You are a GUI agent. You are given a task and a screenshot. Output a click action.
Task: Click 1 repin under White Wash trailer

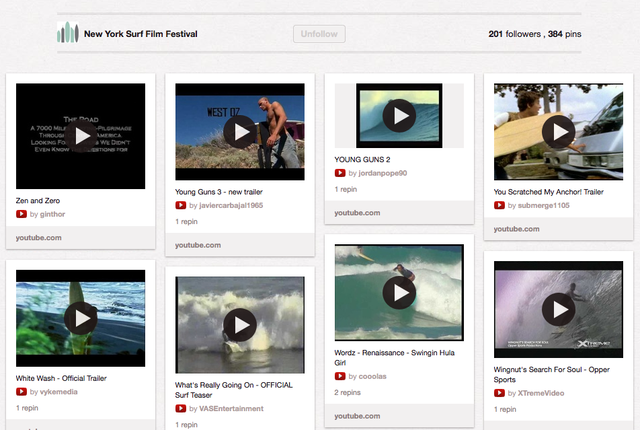click(27, 408)
